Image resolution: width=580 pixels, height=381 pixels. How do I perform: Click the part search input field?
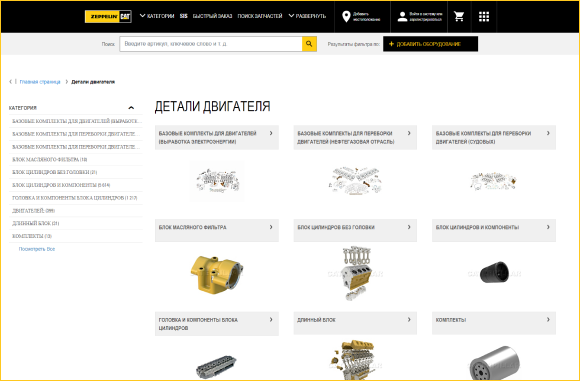tap(211, 44)
